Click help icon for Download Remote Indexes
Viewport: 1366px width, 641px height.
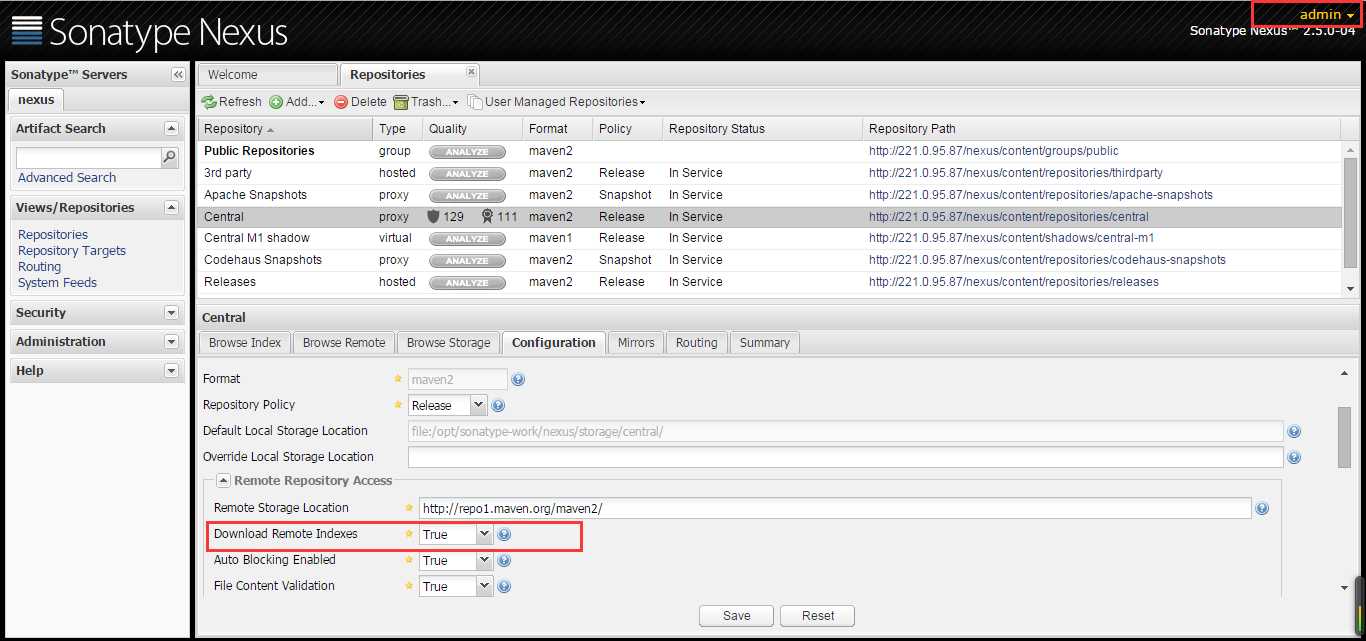click(x=504, y=535)
